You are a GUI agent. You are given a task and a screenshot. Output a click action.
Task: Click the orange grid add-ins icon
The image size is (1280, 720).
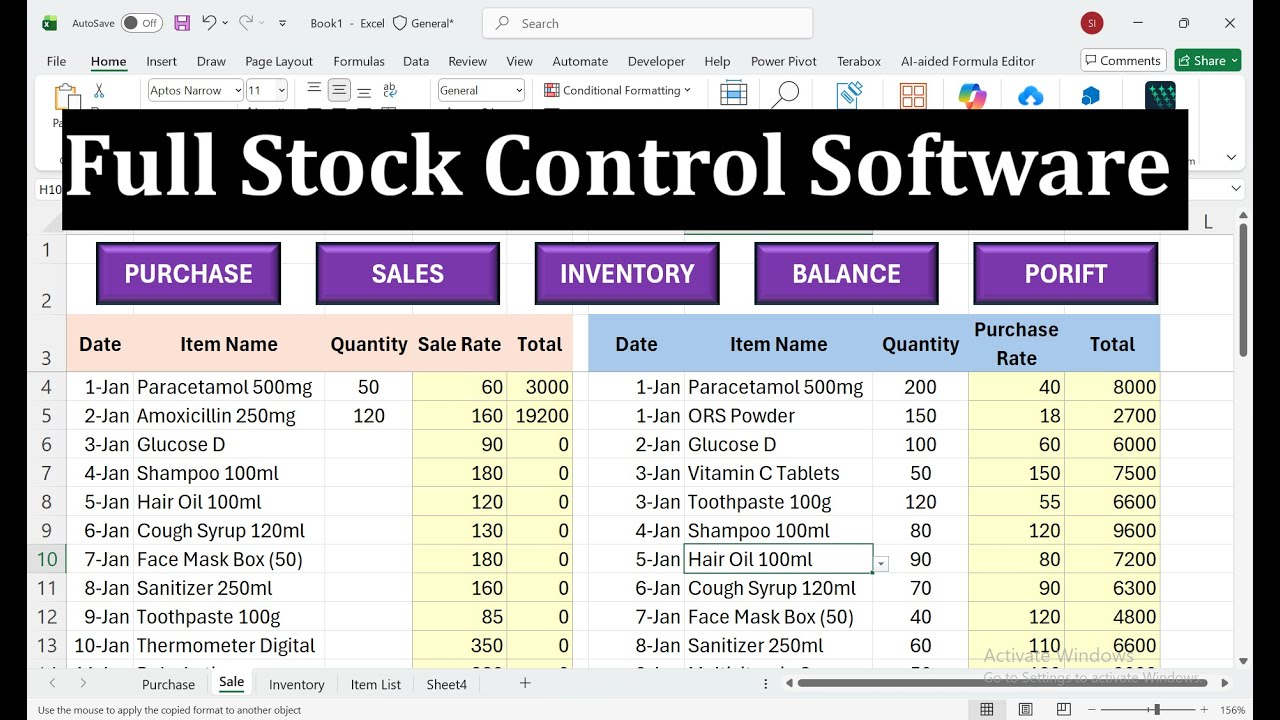point(912,96)
